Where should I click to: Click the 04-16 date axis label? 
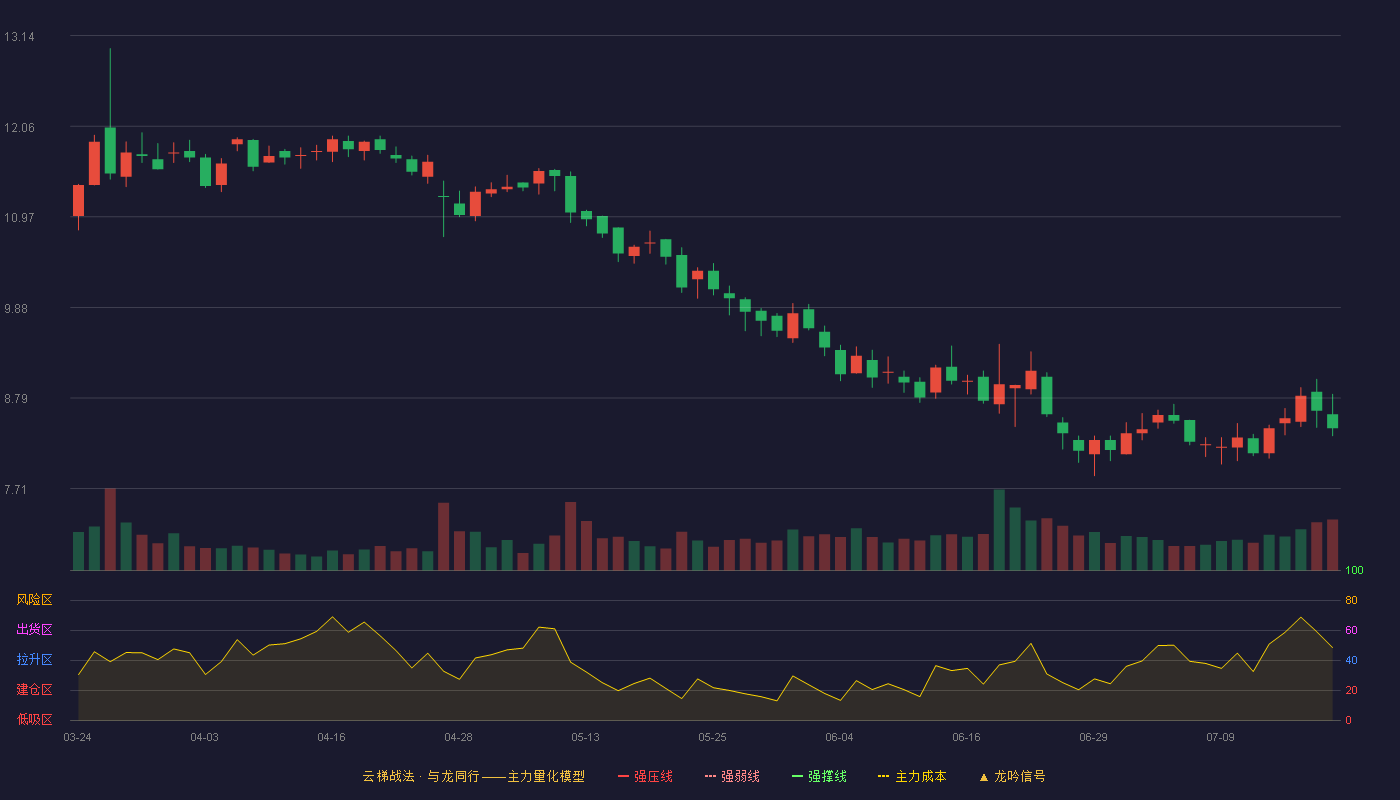331,737
